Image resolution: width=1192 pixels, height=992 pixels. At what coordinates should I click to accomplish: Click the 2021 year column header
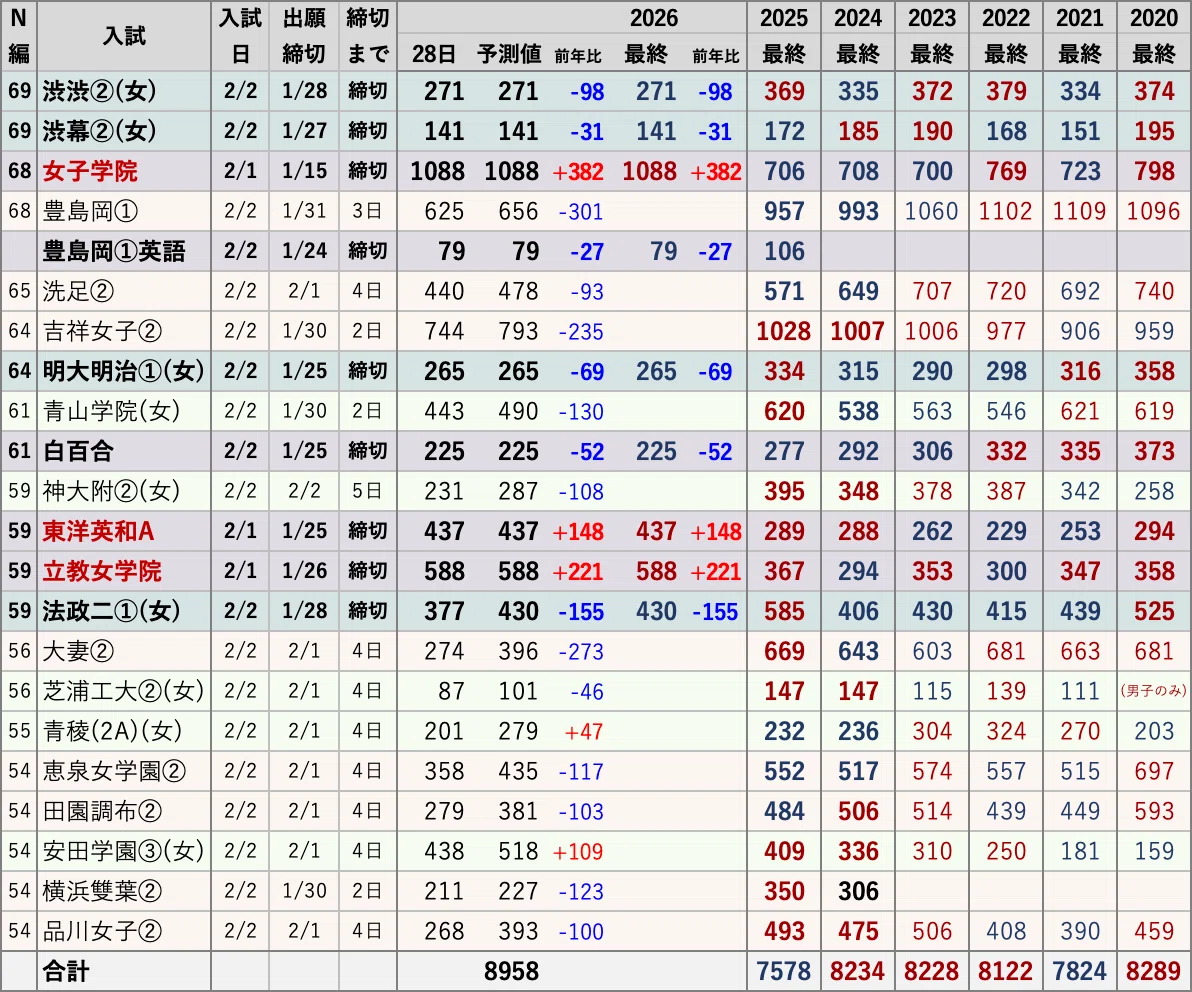(x=1080, y=17)
